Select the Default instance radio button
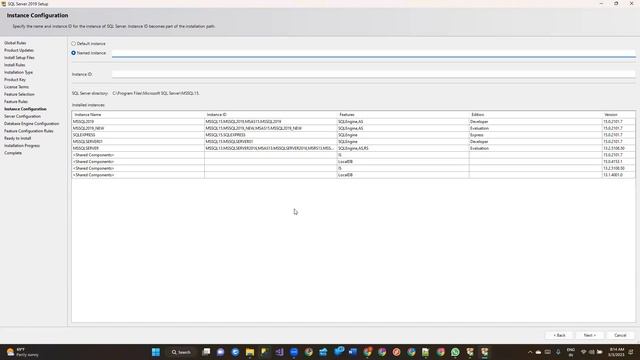The height and width of the screenshot is (360, 640). 73,43
